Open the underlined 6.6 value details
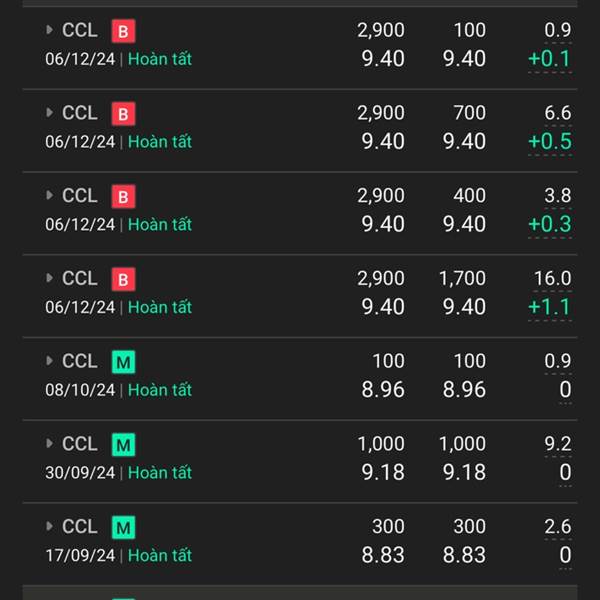The height and width of the screenshot is (600, 600). (x=557, y=113)
